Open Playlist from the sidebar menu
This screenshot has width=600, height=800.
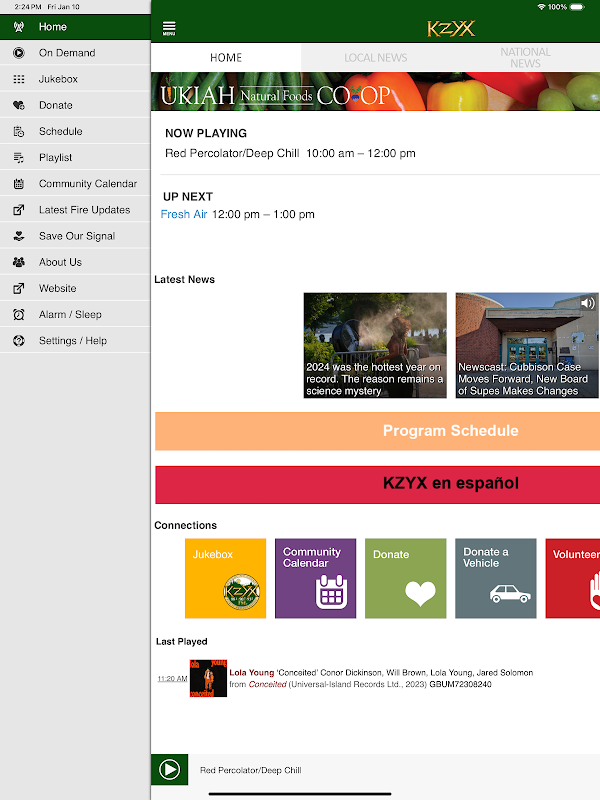[76, 158]
